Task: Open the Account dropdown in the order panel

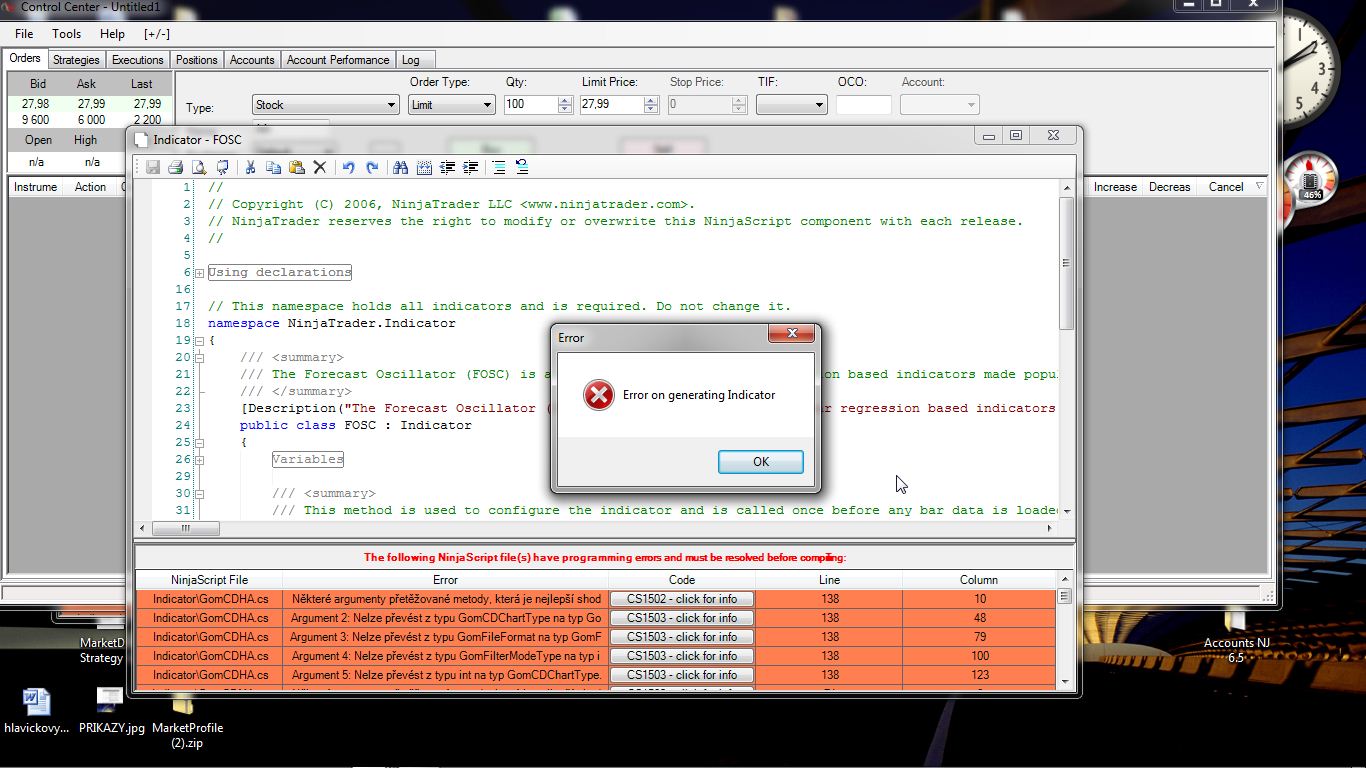Action: click(x=939, y=105)
